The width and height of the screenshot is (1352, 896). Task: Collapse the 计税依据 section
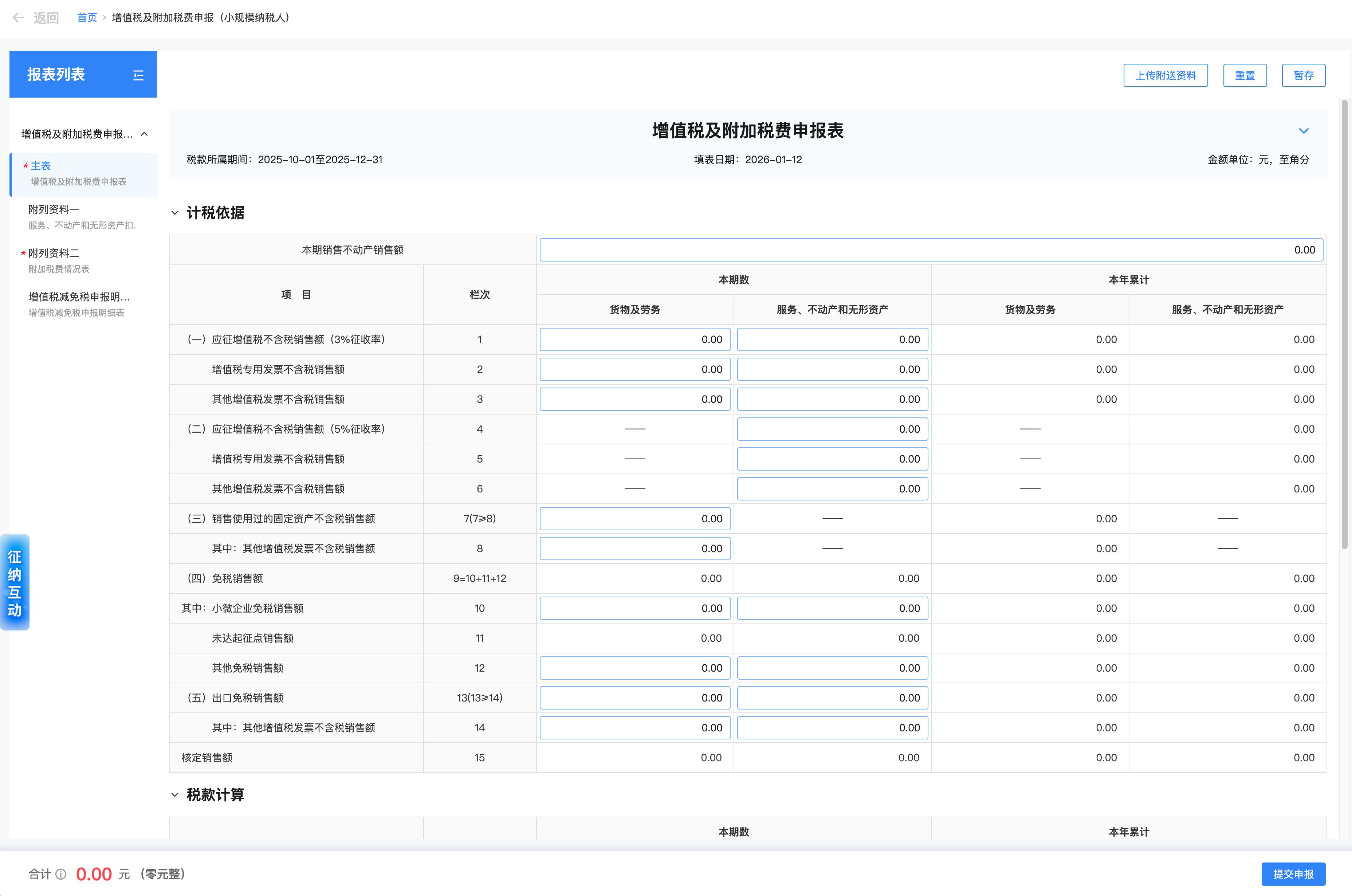(x=175, y=213)
